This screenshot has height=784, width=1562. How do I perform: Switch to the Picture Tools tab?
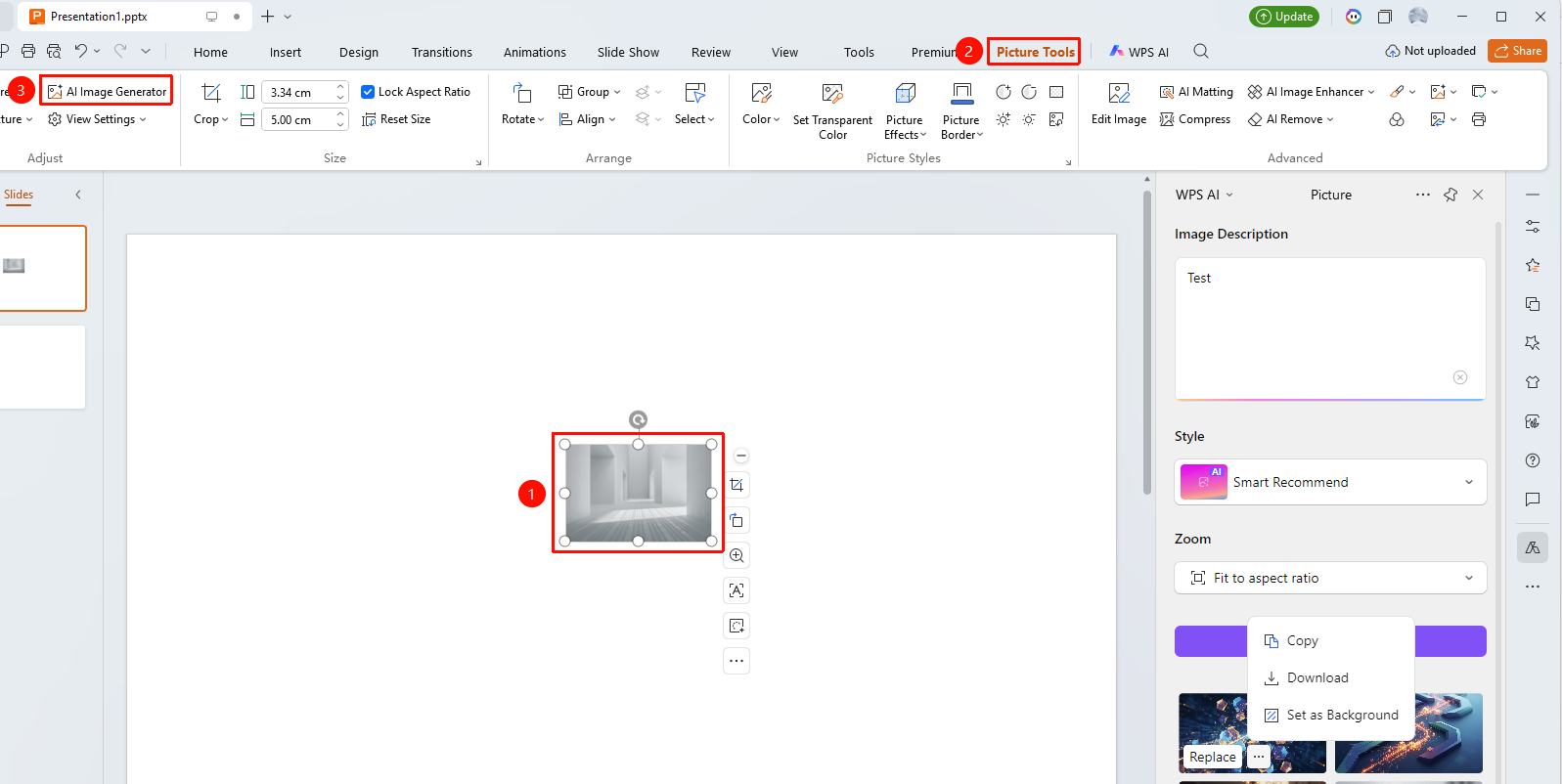[1035, 52]
